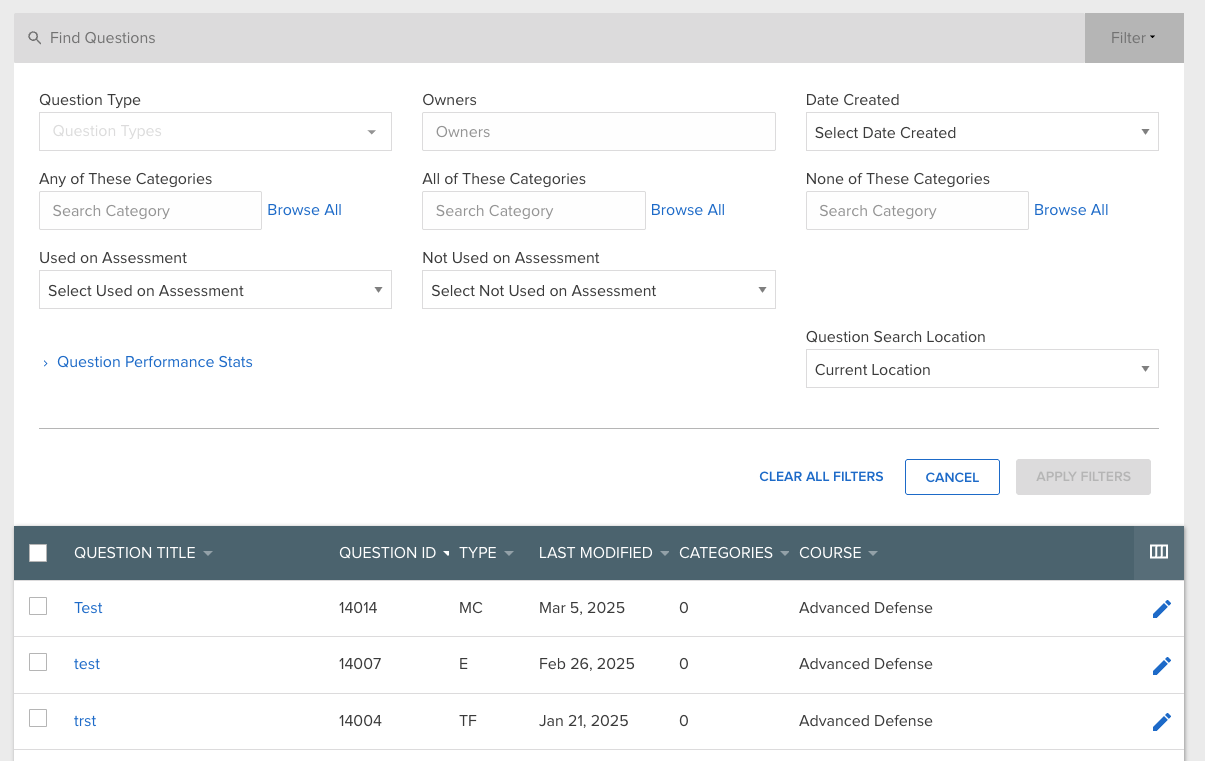Click the Owners input field

click(599, 131)
